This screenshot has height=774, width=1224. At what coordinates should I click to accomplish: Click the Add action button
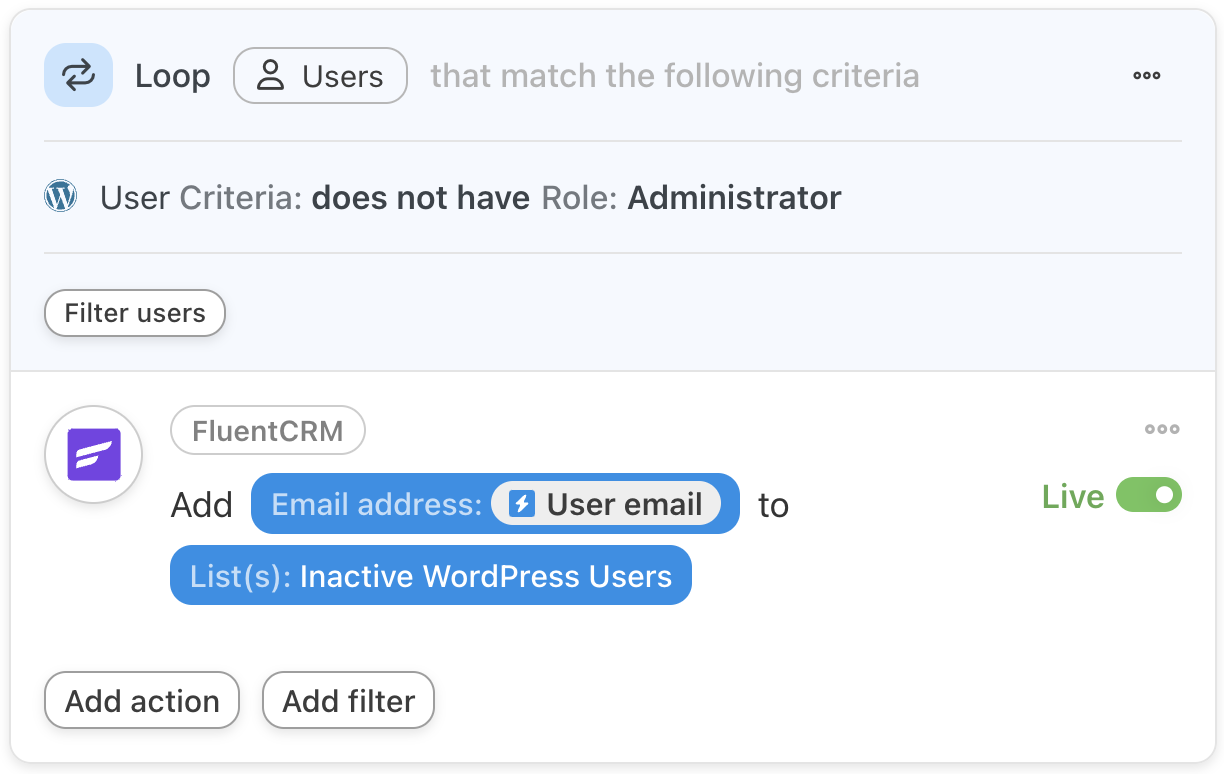[x=142, y=701]
